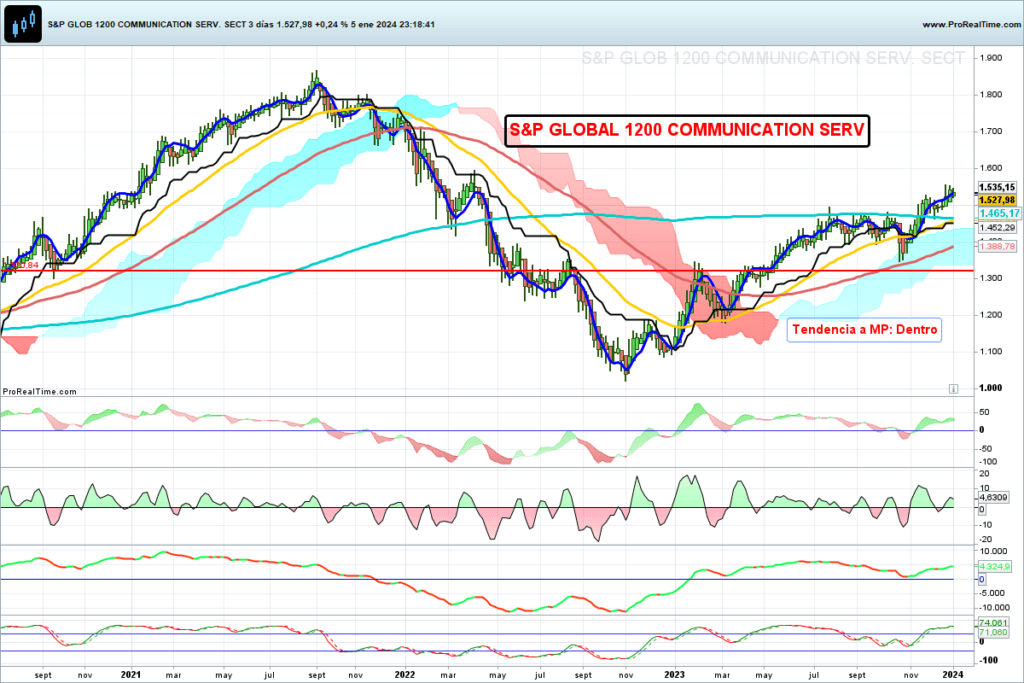Select the 1.452,29 price label
1024x683 pixels.
997,228
